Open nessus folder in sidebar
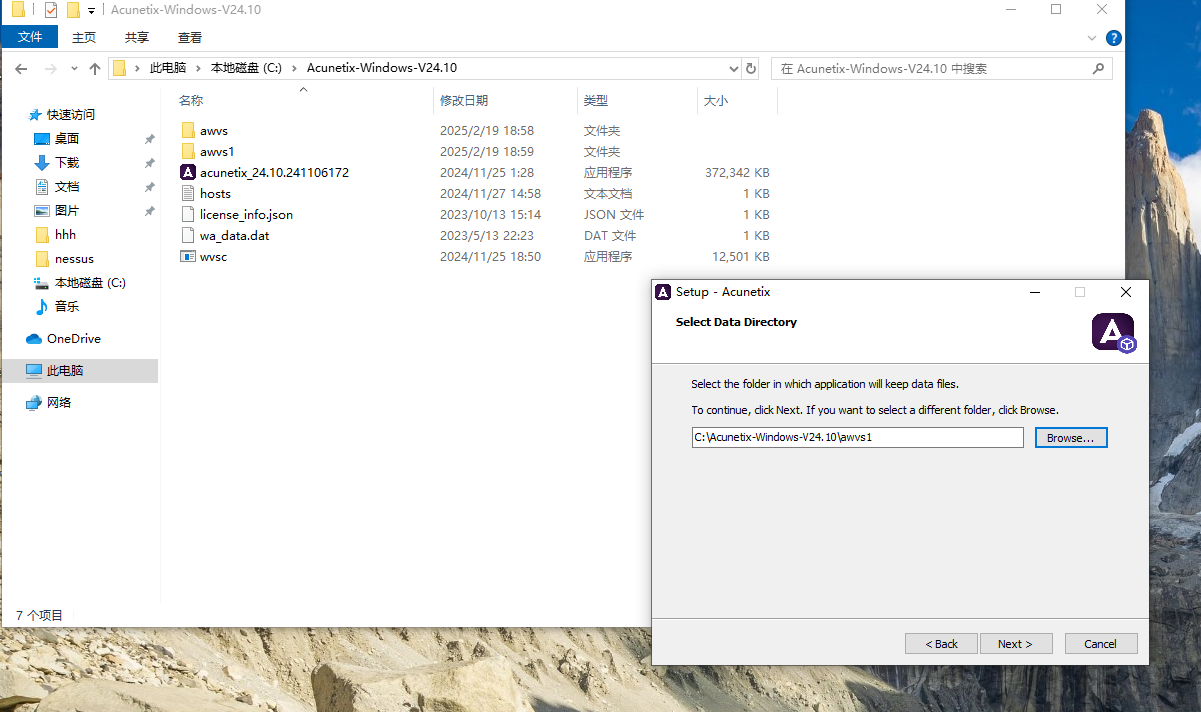Screen dimensions: 1201x712 click(x=74, y=259)
